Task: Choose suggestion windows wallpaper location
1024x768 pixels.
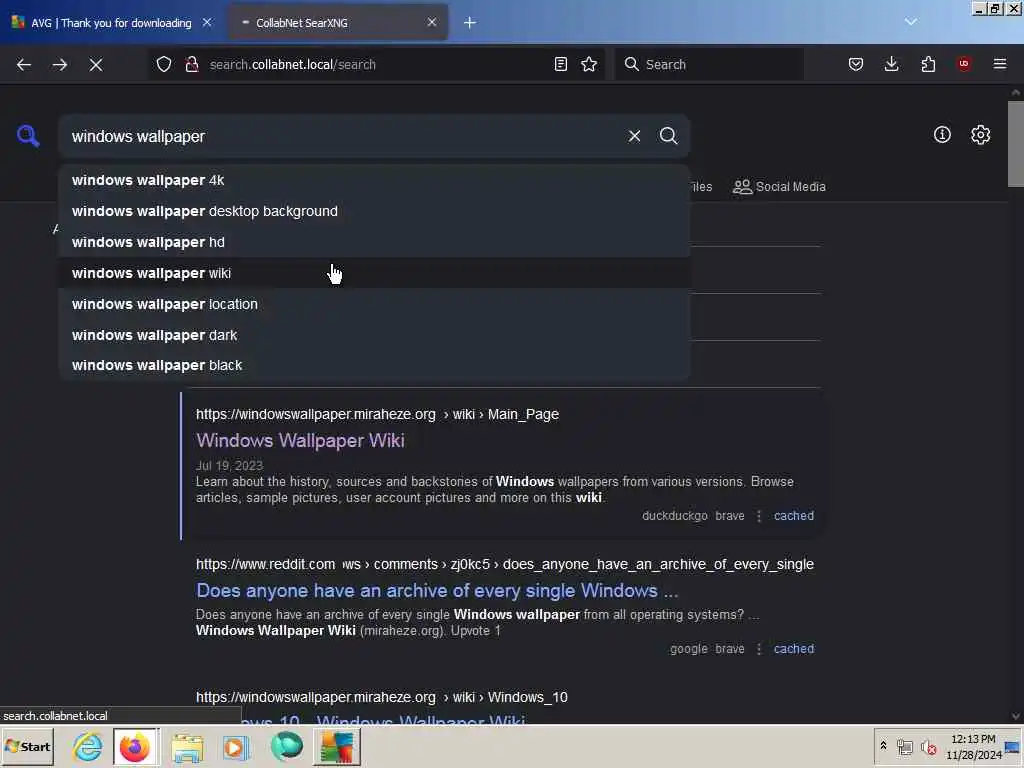Action: tap(374, 304)
